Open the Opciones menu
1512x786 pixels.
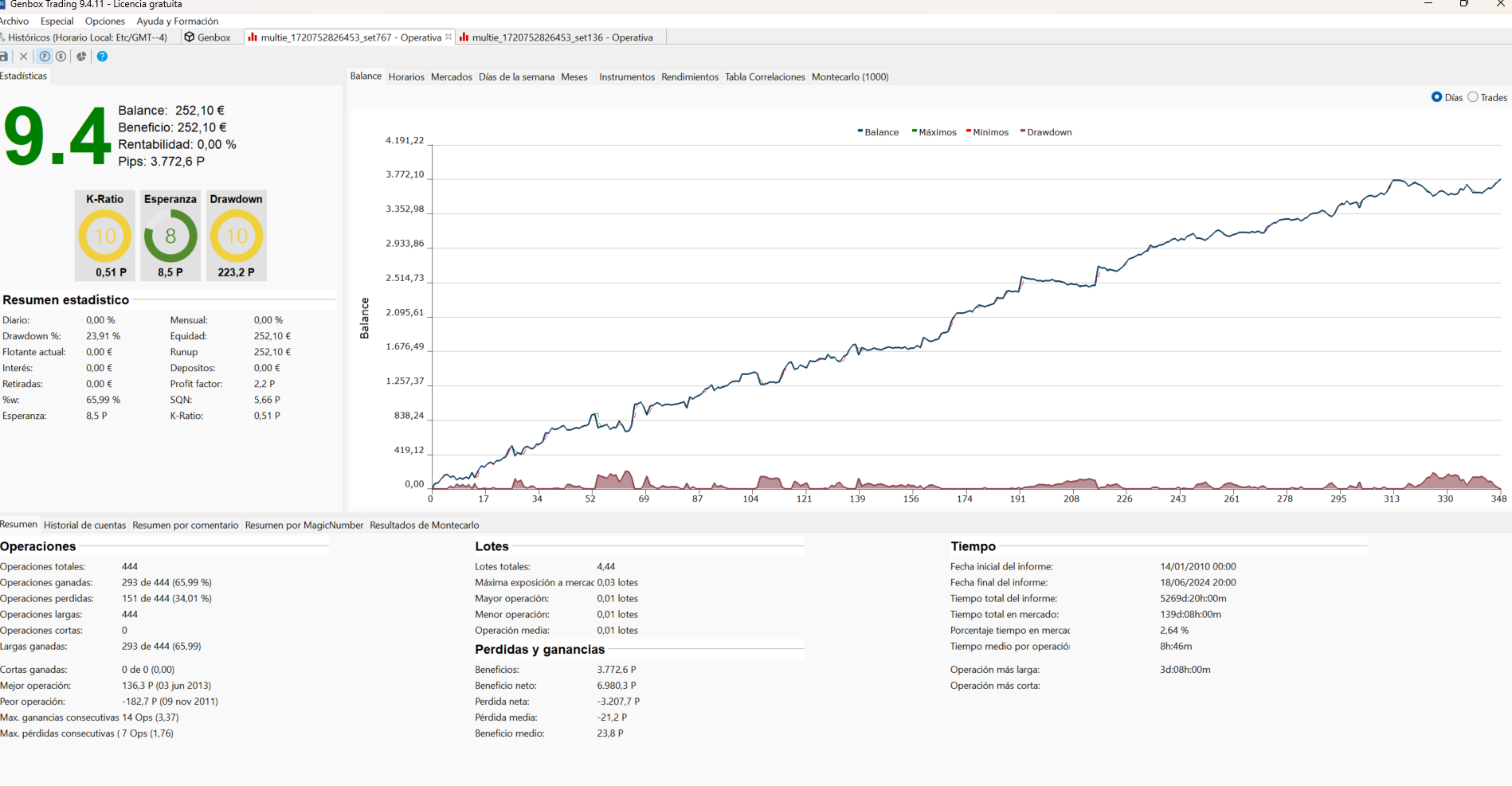(104, 22)
